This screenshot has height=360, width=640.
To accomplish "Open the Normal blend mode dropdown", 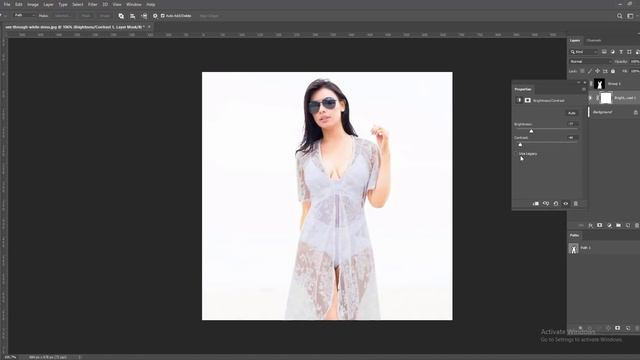I will (590, 62).
